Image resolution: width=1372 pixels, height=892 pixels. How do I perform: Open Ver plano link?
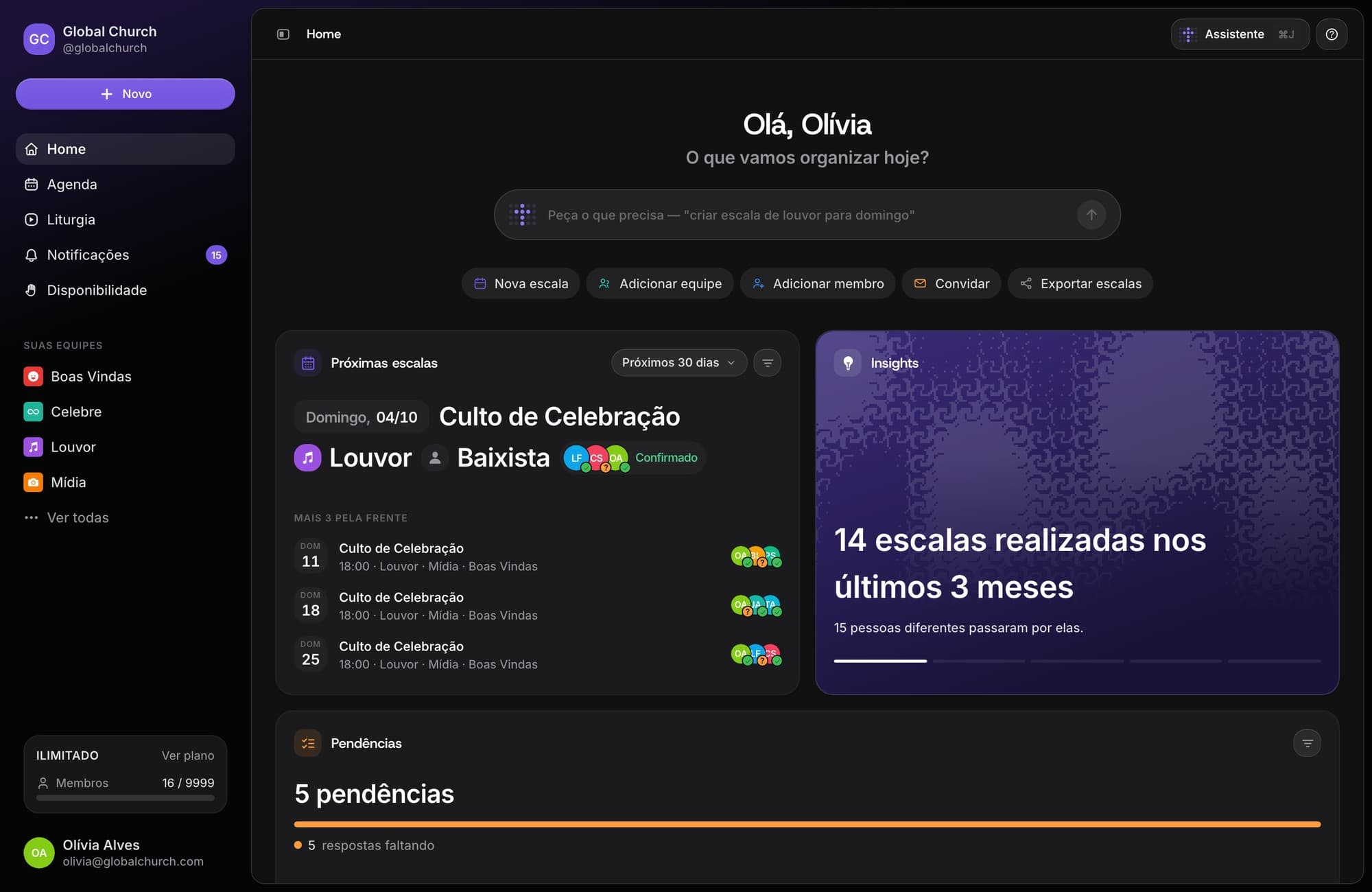[x=188, y=755]
